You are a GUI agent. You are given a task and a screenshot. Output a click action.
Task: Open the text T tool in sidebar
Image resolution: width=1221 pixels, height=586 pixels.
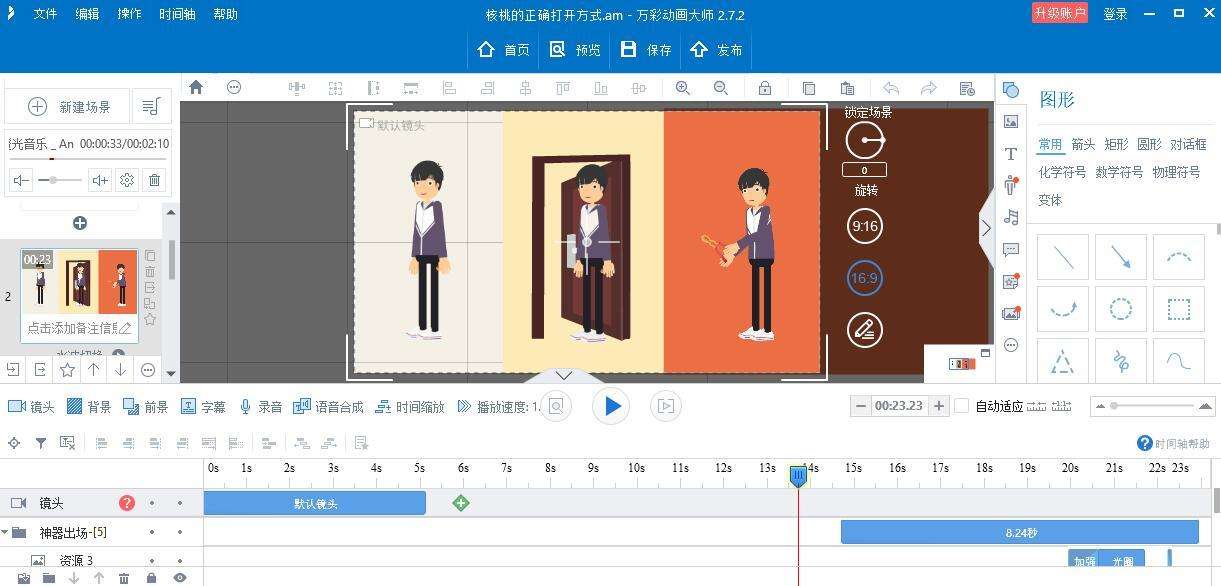[x=1011, y=154]
